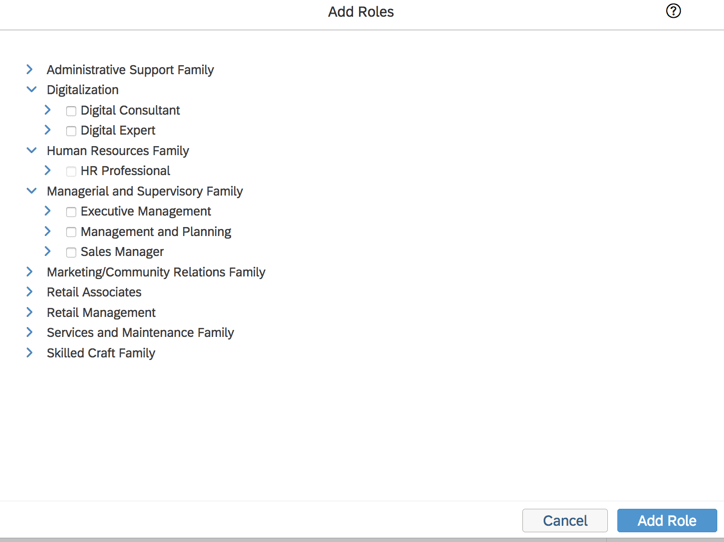This screenshot has height=542, width=724.
Task: Click the Add Role button
Action: point(667,520)
